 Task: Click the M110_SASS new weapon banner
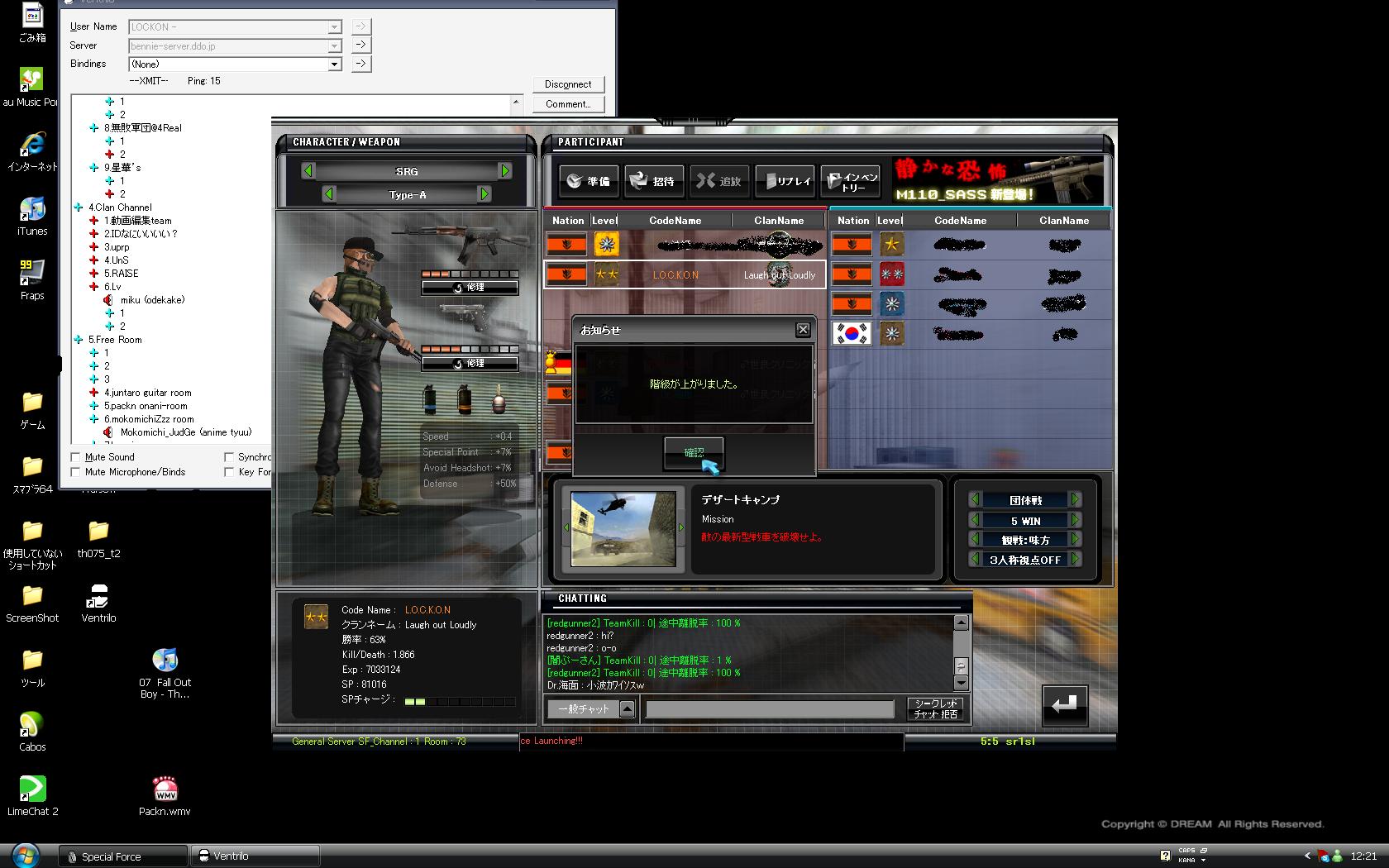997,180
